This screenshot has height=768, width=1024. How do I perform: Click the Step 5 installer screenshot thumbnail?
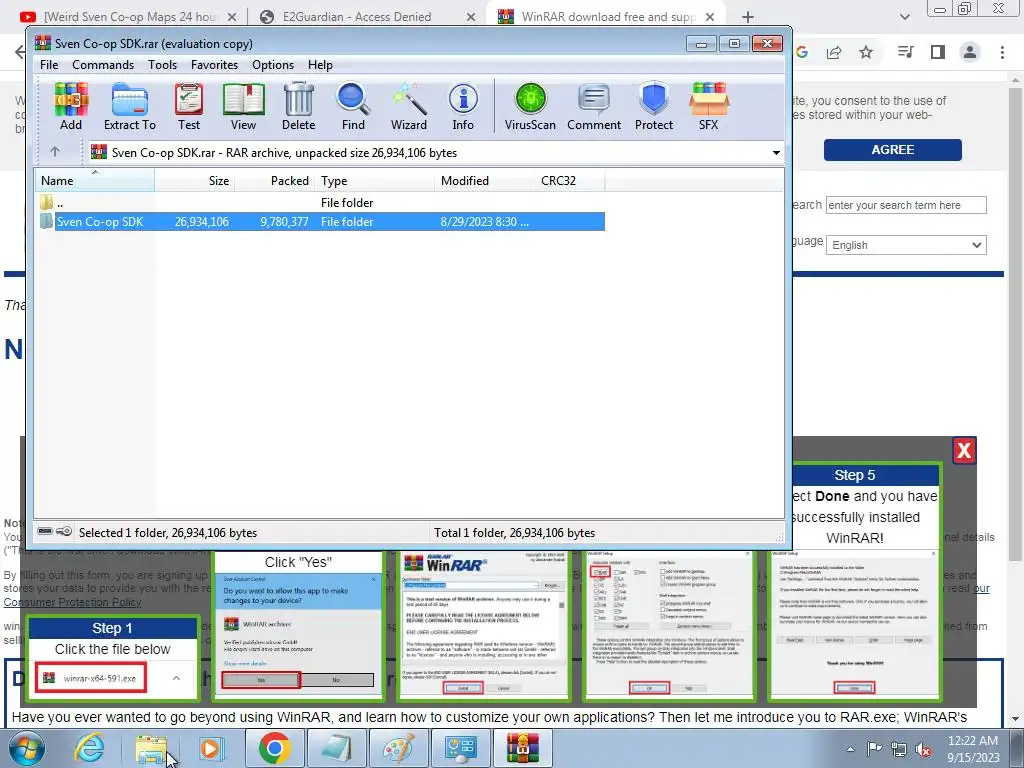point(855,625)
